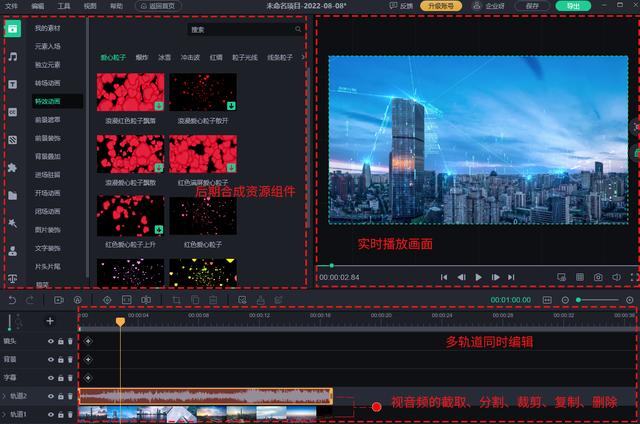Click the 反馈 feedback link
This screenshot has width=640, height=424.
pyautogui.click(x=402, y=6)
